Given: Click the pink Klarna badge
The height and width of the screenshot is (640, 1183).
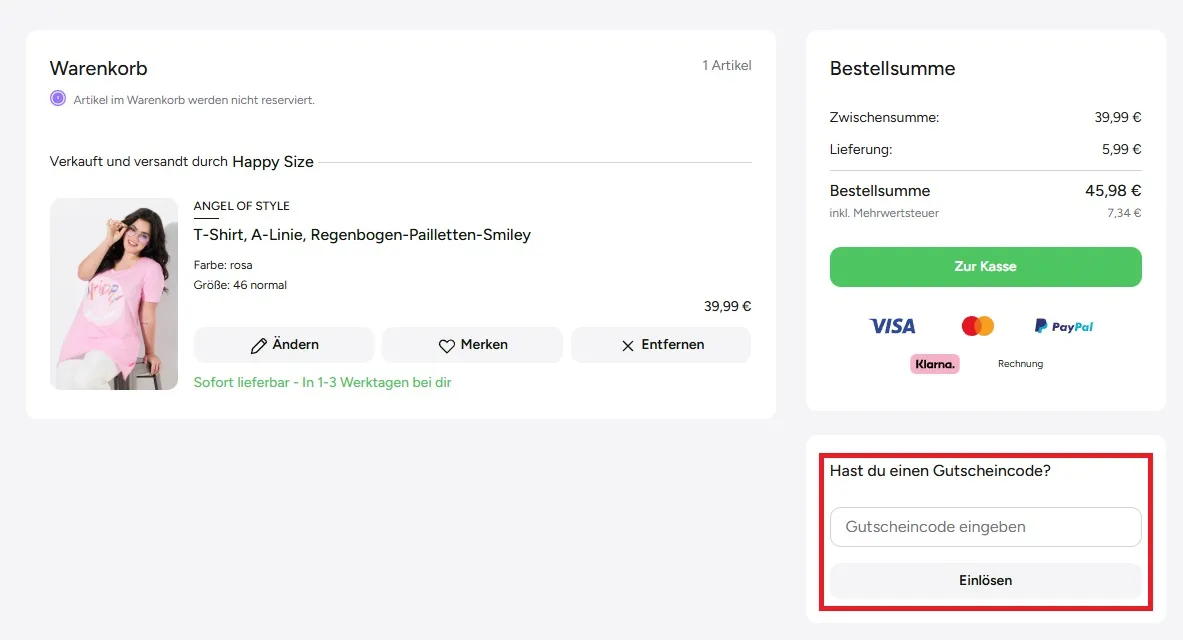Looking at the screenshot, I should tap(935, 364).
